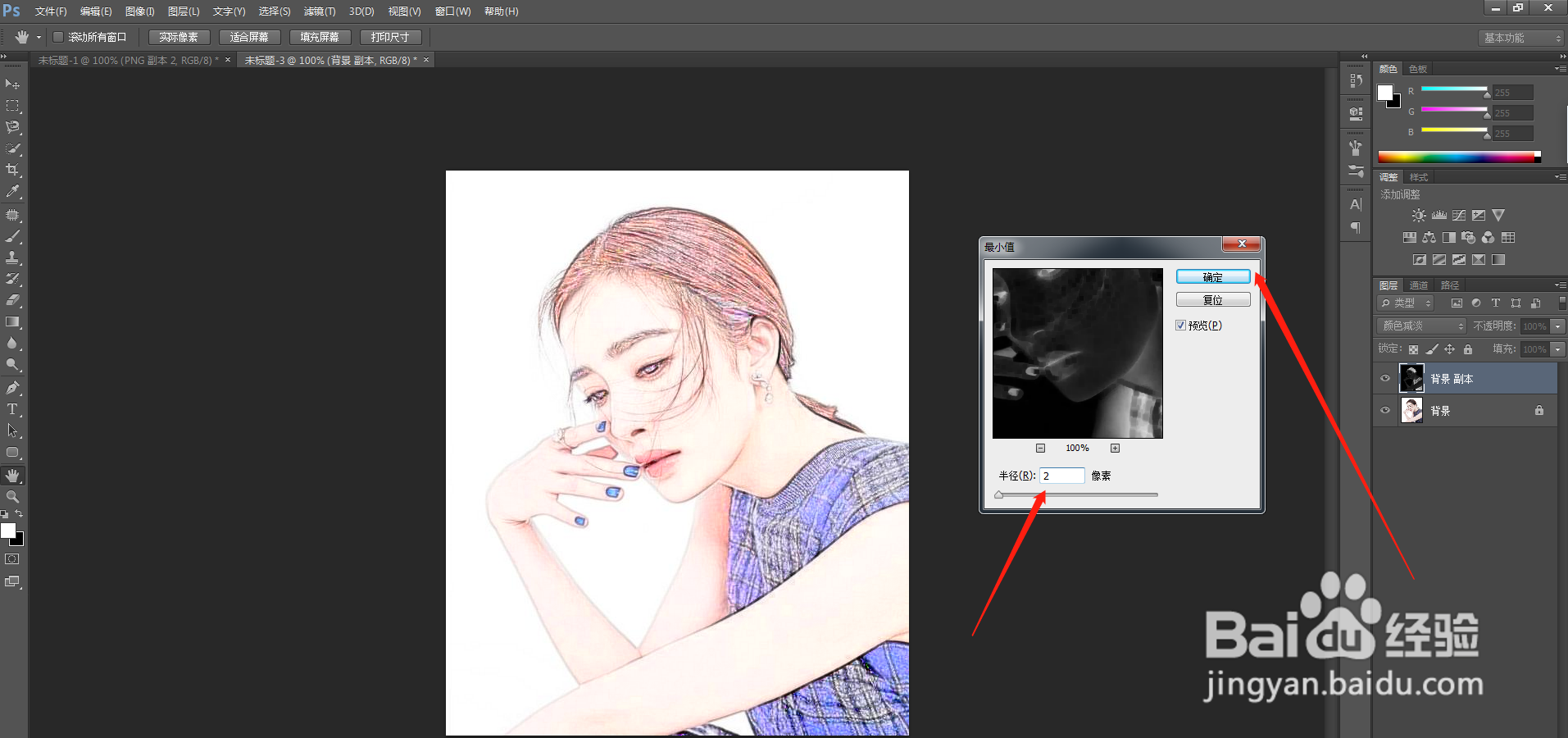Open the 填充 fill dropdown arrow

pos(1558,349)
